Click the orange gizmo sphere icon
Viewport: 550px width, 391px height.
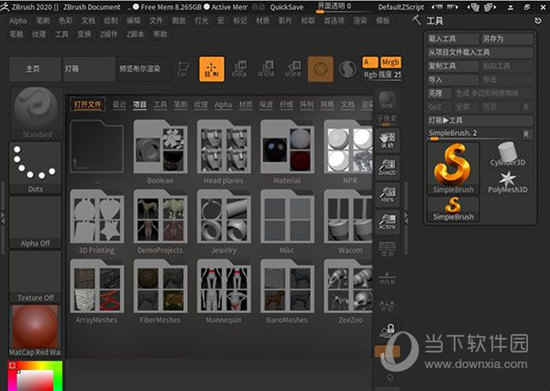click(321, 69)
